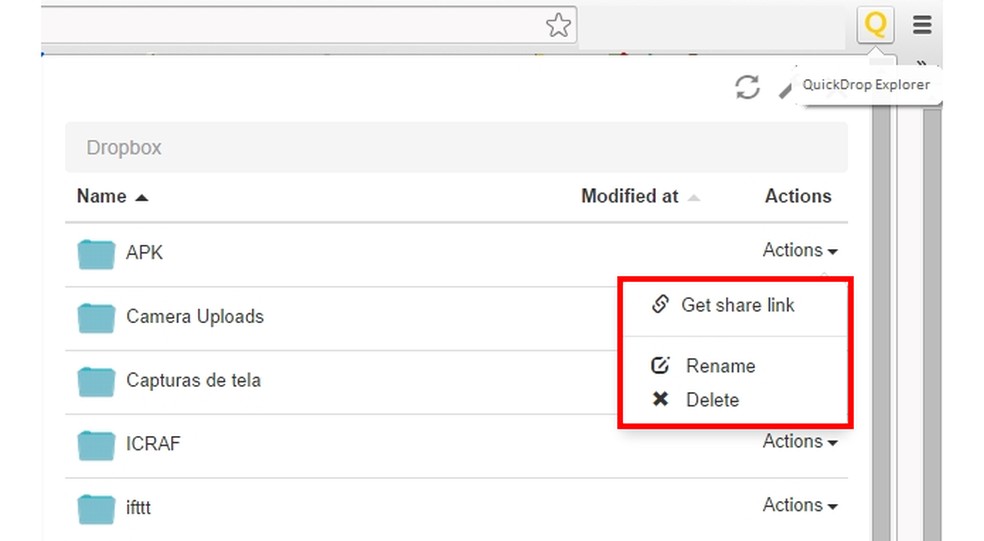This screenshot has width=984, height=541.
Task: Select Get share link from menu
Action: pos(737,305)
